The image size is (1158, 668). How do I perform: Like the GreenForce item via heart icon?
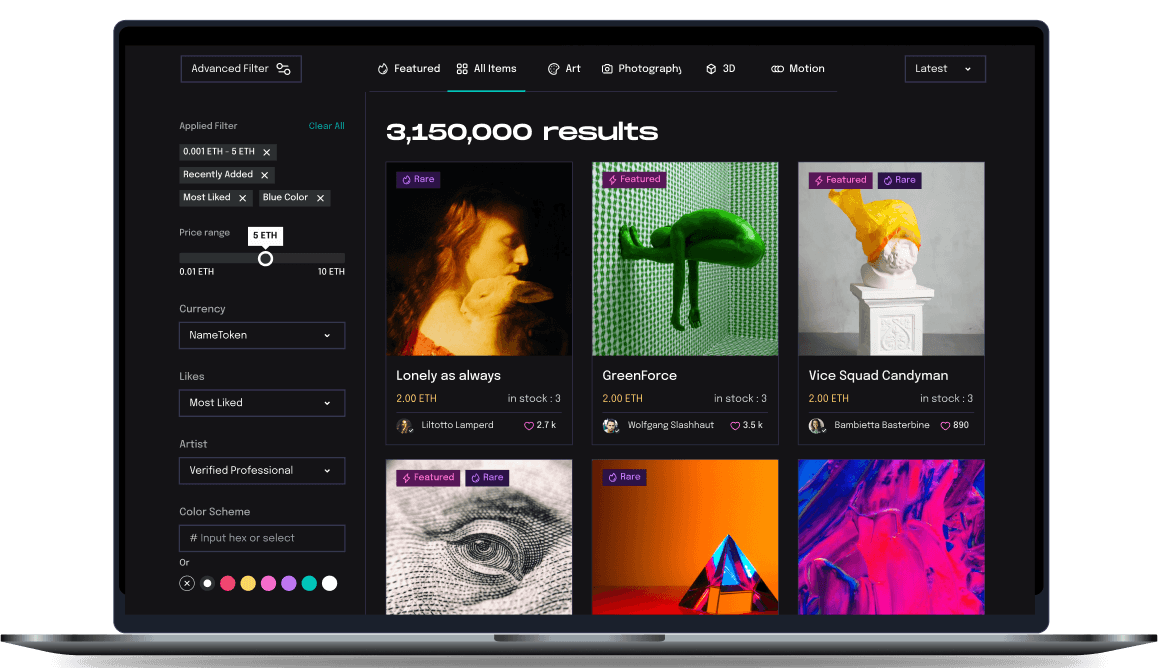tap(735, 426)
